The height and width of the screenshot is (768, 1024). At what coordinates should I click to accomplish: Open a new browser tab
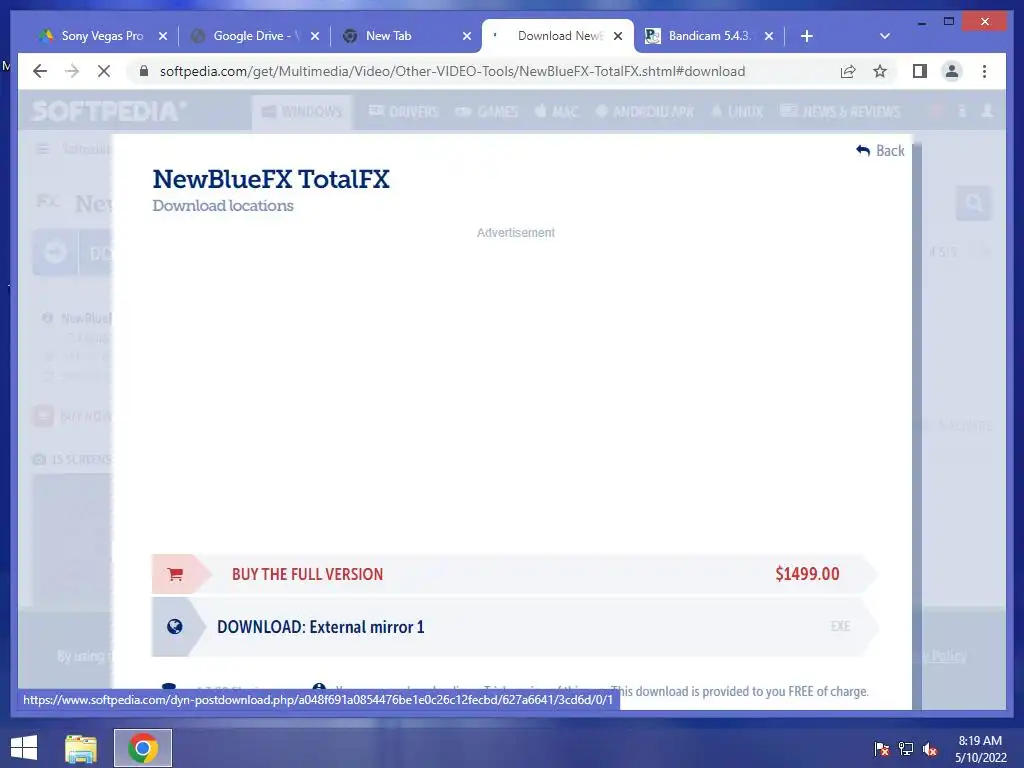point(807,36)
